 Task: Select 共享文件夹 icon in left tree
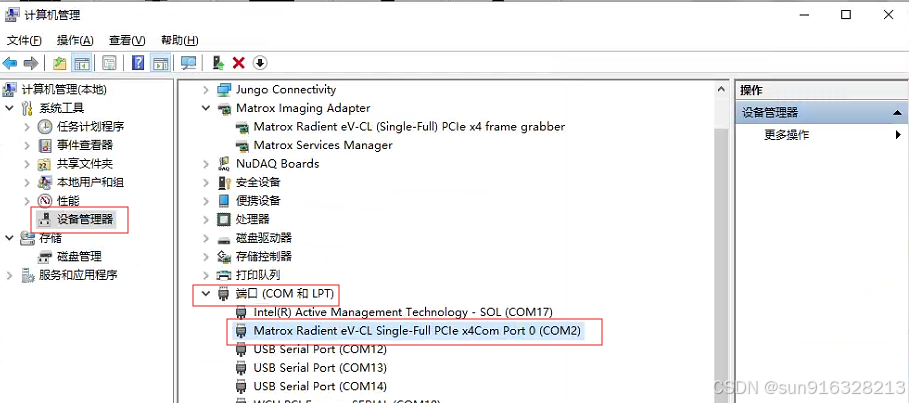(45, 164)
